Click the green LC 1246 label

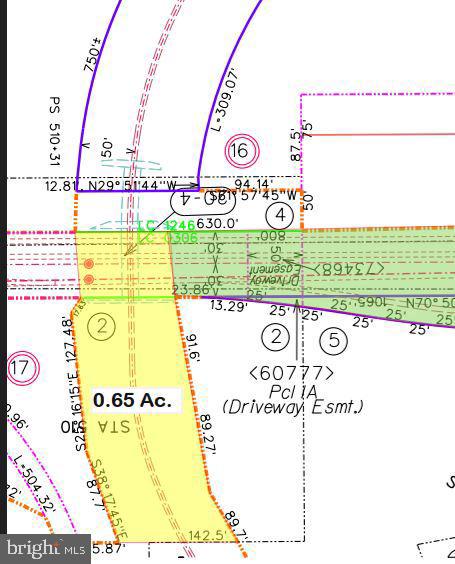click(167, 225)
